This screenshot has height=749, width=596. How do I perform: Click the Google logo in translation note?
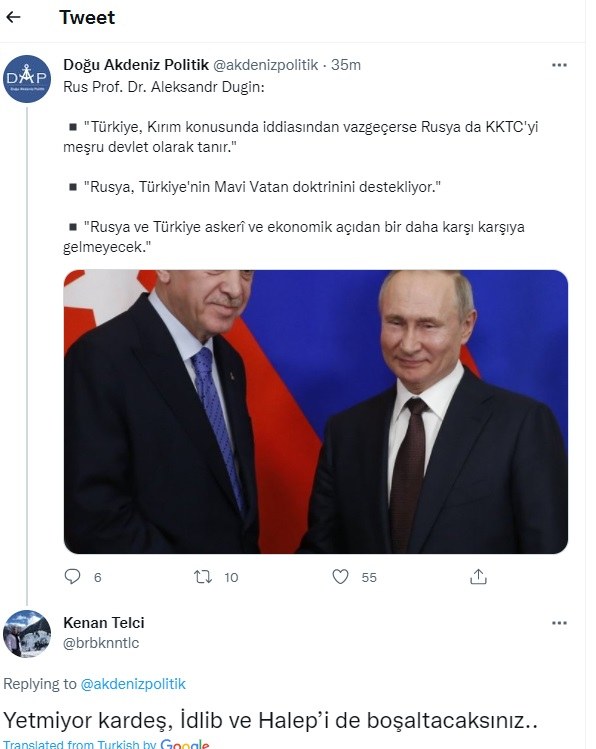(185, 744)
